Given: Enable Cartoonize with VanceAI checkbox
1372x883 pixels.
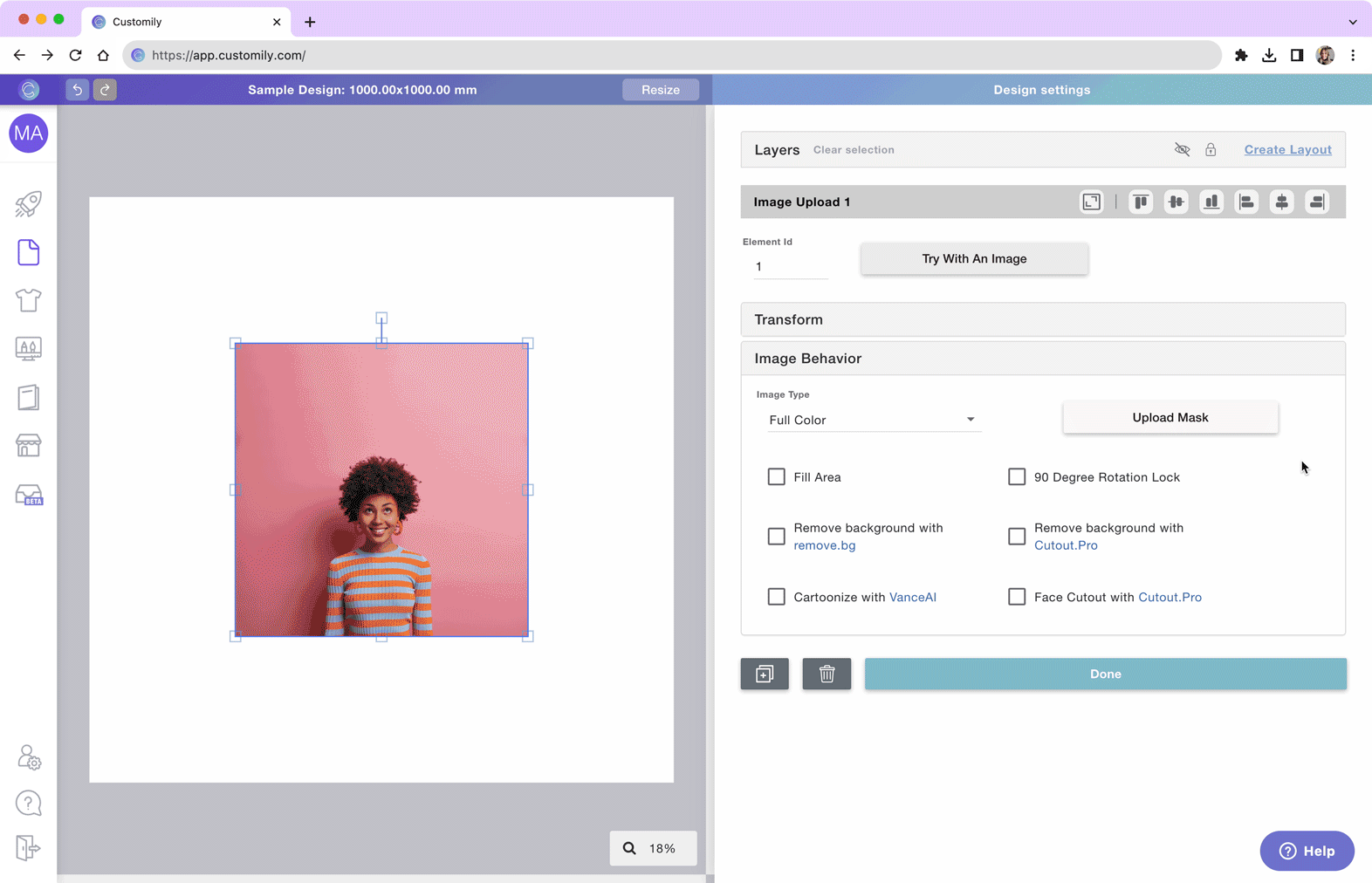Looking at the screenshot, I should click(x=776, y=597).
